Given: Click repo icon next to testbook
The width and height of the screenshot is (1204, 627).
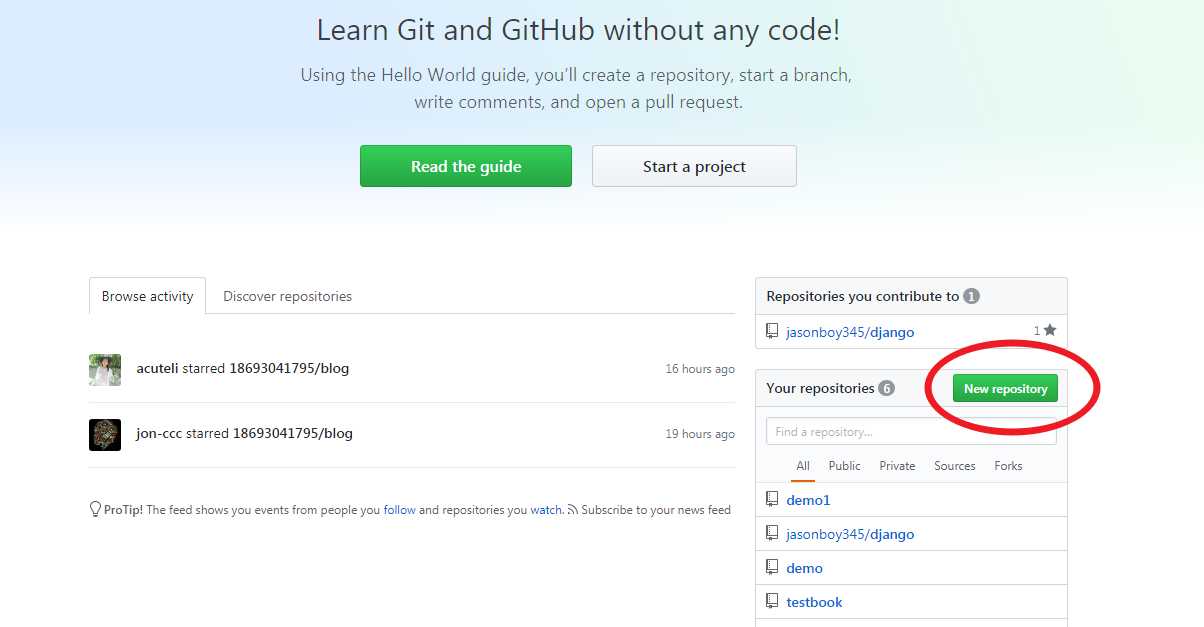Looking at the screenshot, I should [x=772, y=601].
